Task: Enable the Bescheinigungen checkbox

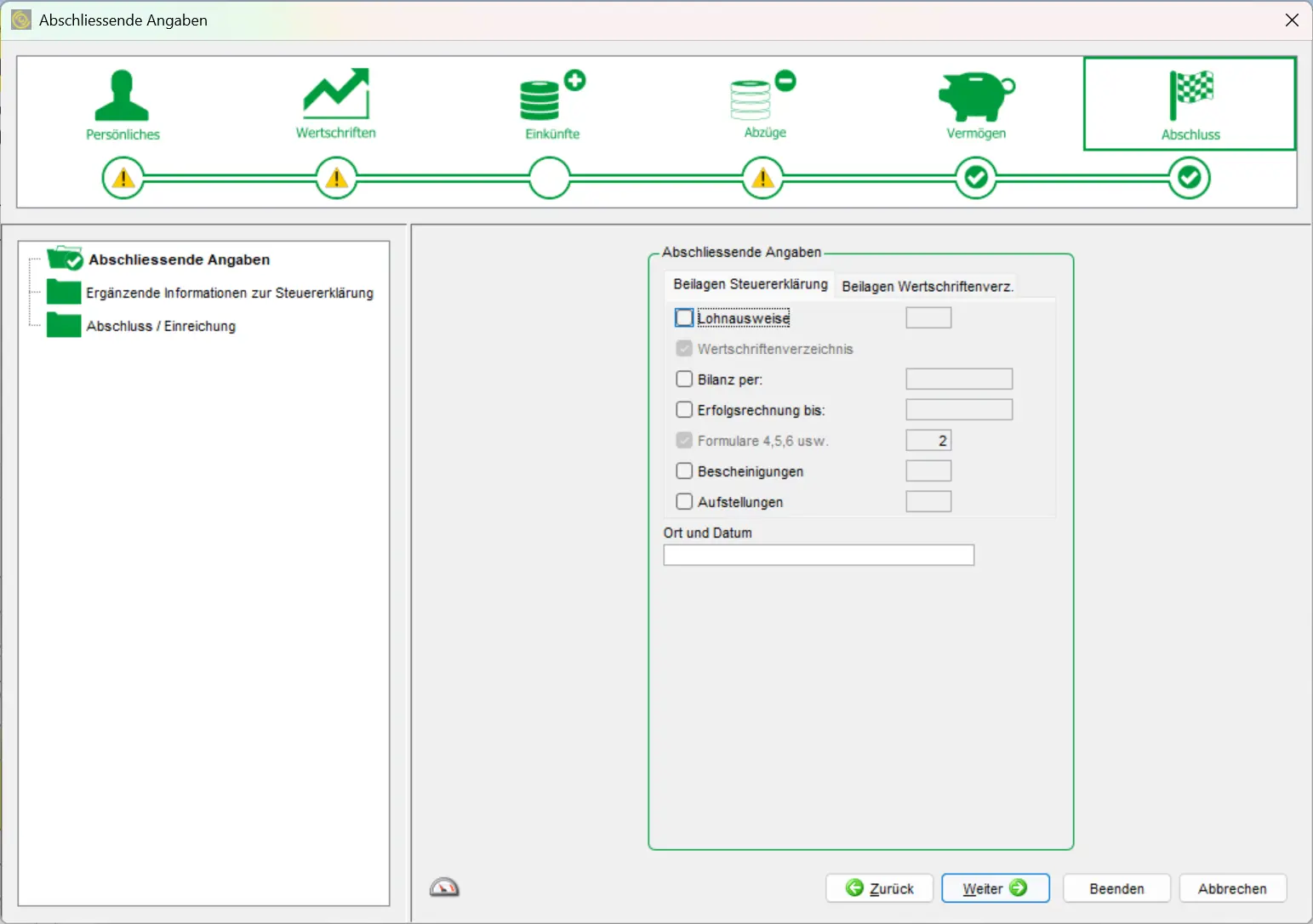Action: [x=684, y=471]
